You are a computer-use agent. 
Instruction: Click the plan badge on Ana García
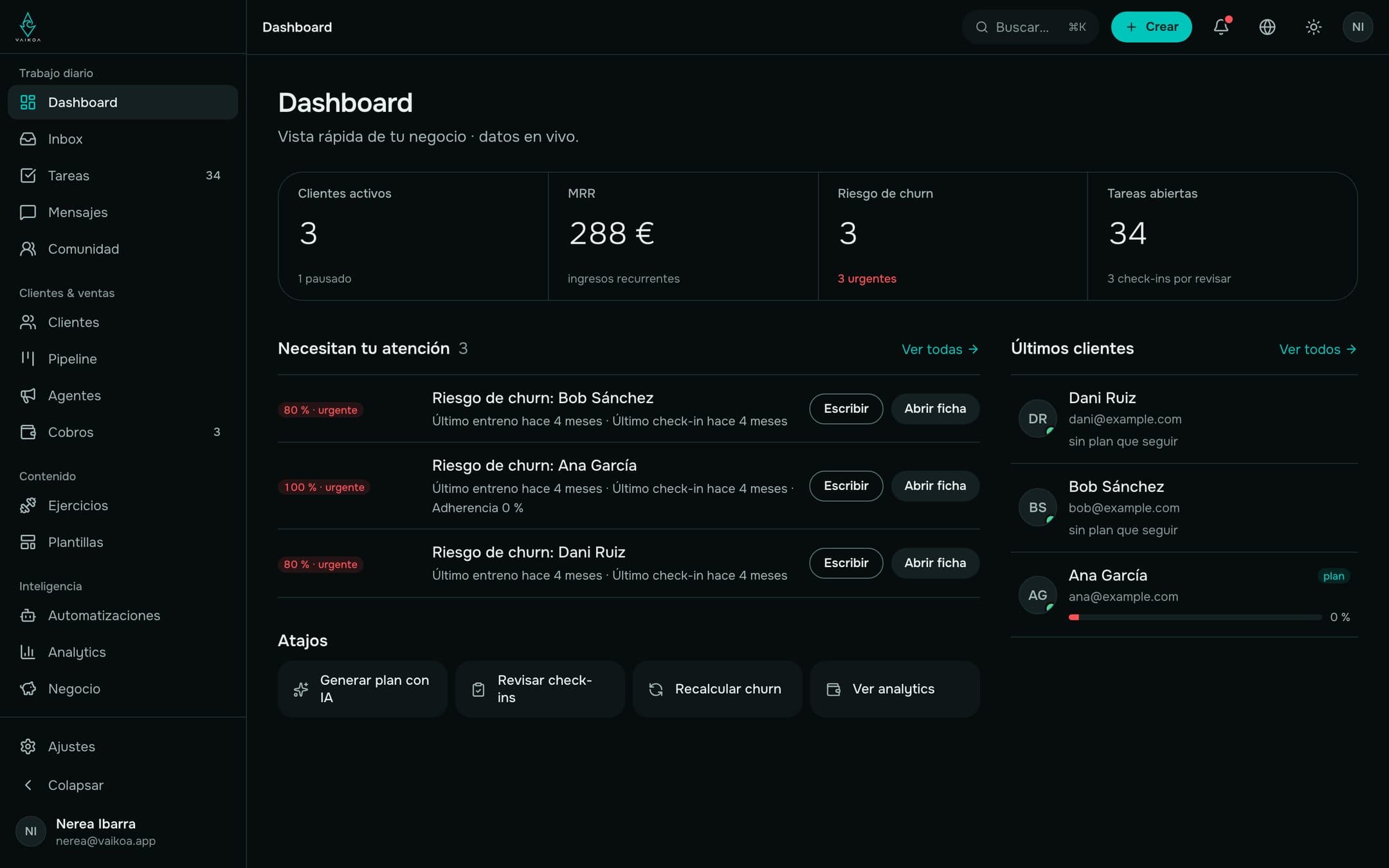[1333, 576]
